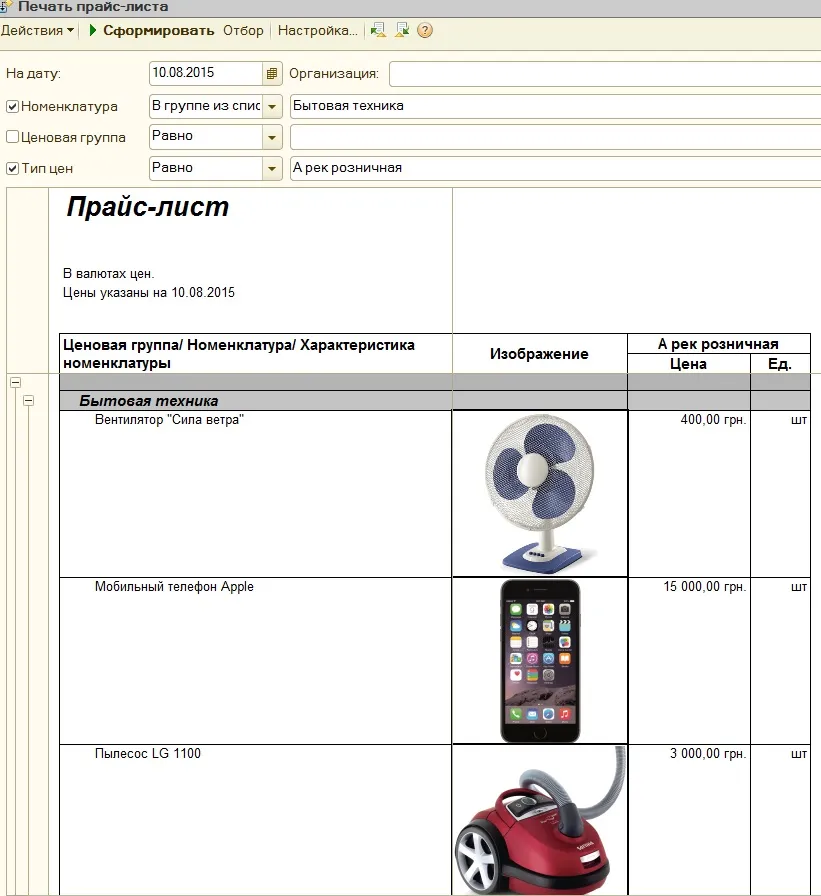821x896 pixels.
Task: Click the шт unit in Мобильный телефон row
Action: pos(799,587)
